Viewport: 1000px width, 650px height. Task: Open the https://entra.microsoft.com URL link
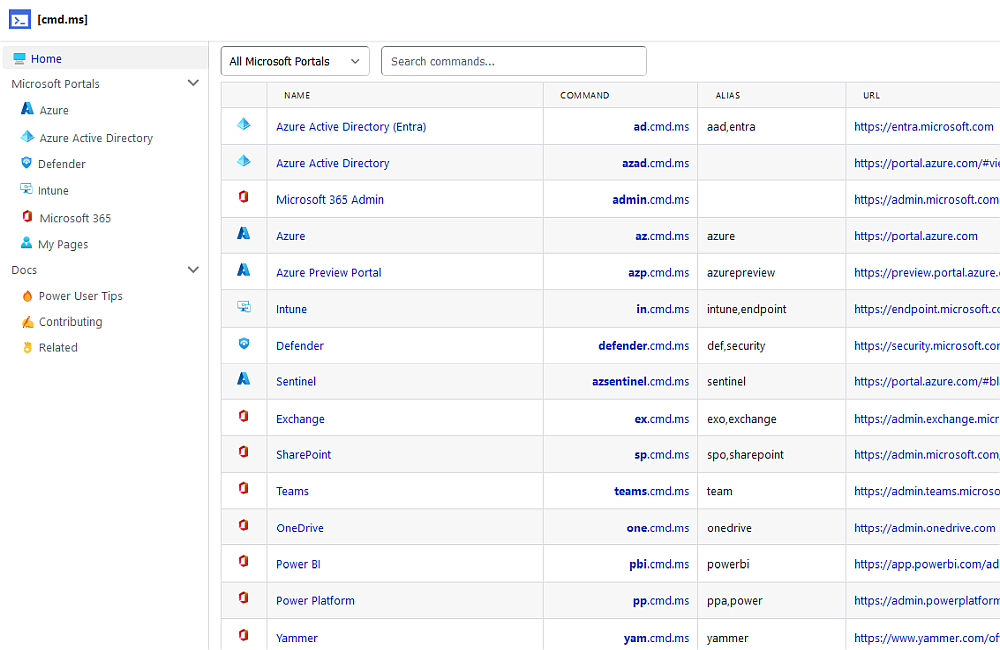[x=923, y=127]
